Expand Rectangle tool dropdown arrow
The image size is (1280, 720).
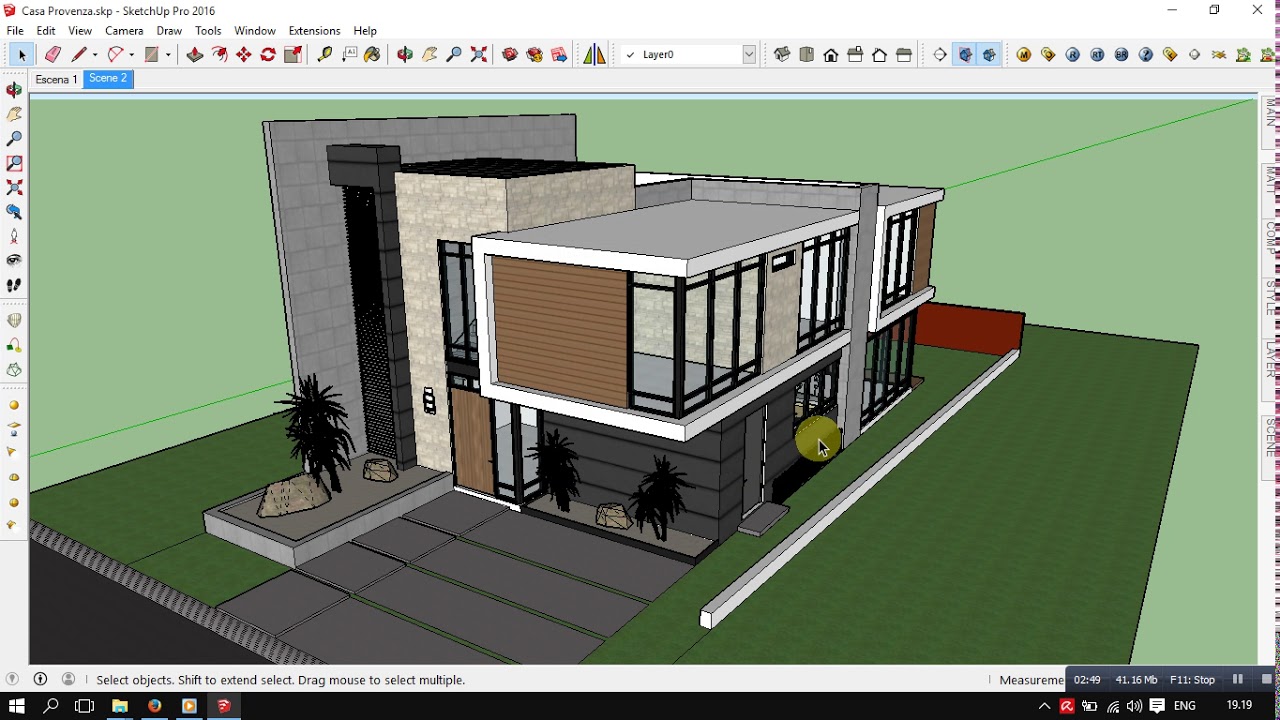tap(168, 55)
